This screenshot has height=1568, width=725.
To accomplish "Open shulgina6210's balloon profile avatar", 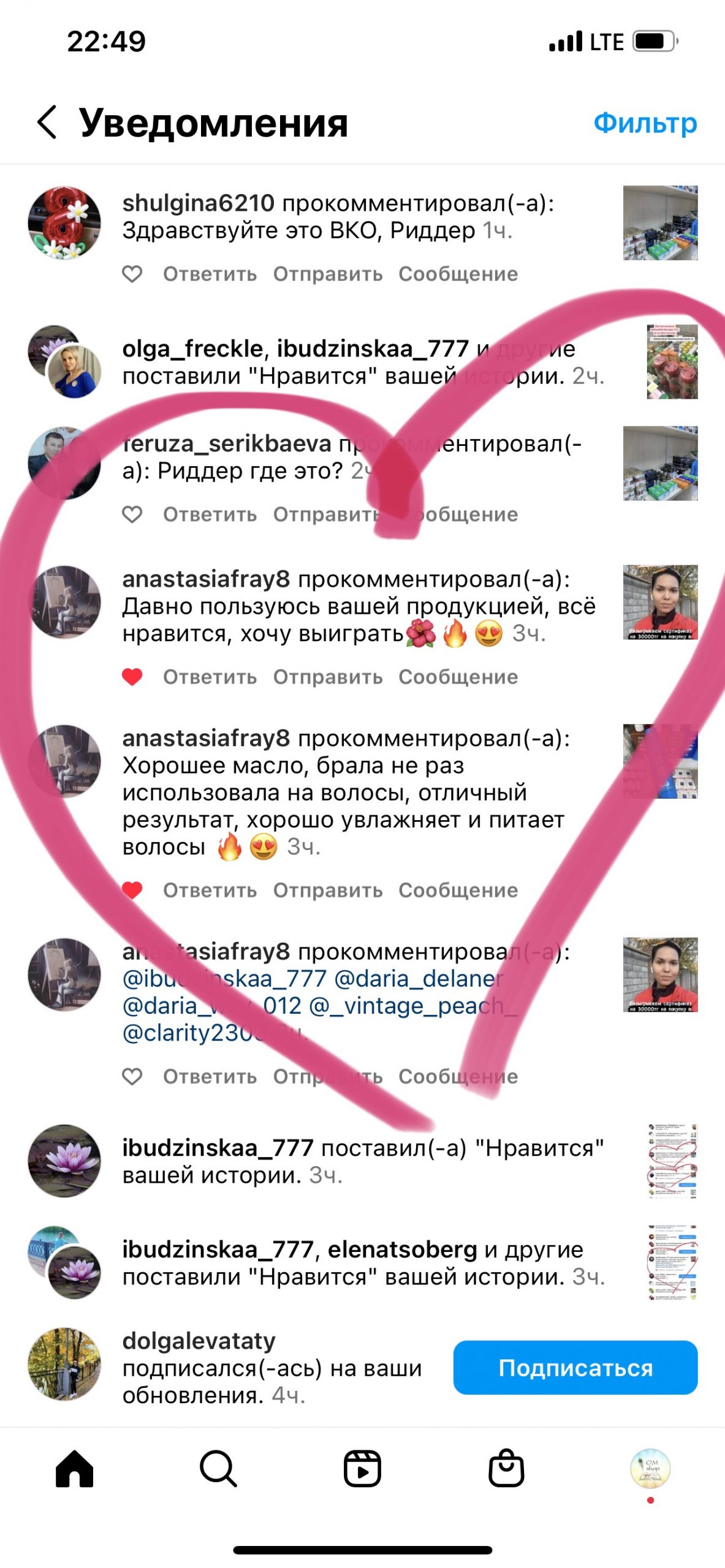I will tap(65, 223).
